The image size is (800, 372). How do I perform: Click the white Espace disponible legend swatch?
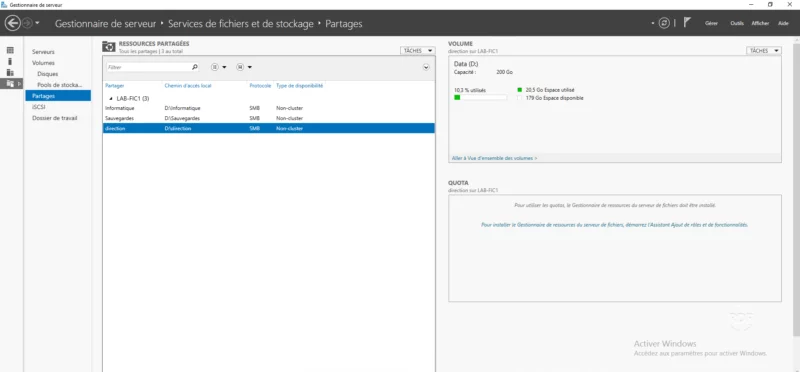coord(520,98)
